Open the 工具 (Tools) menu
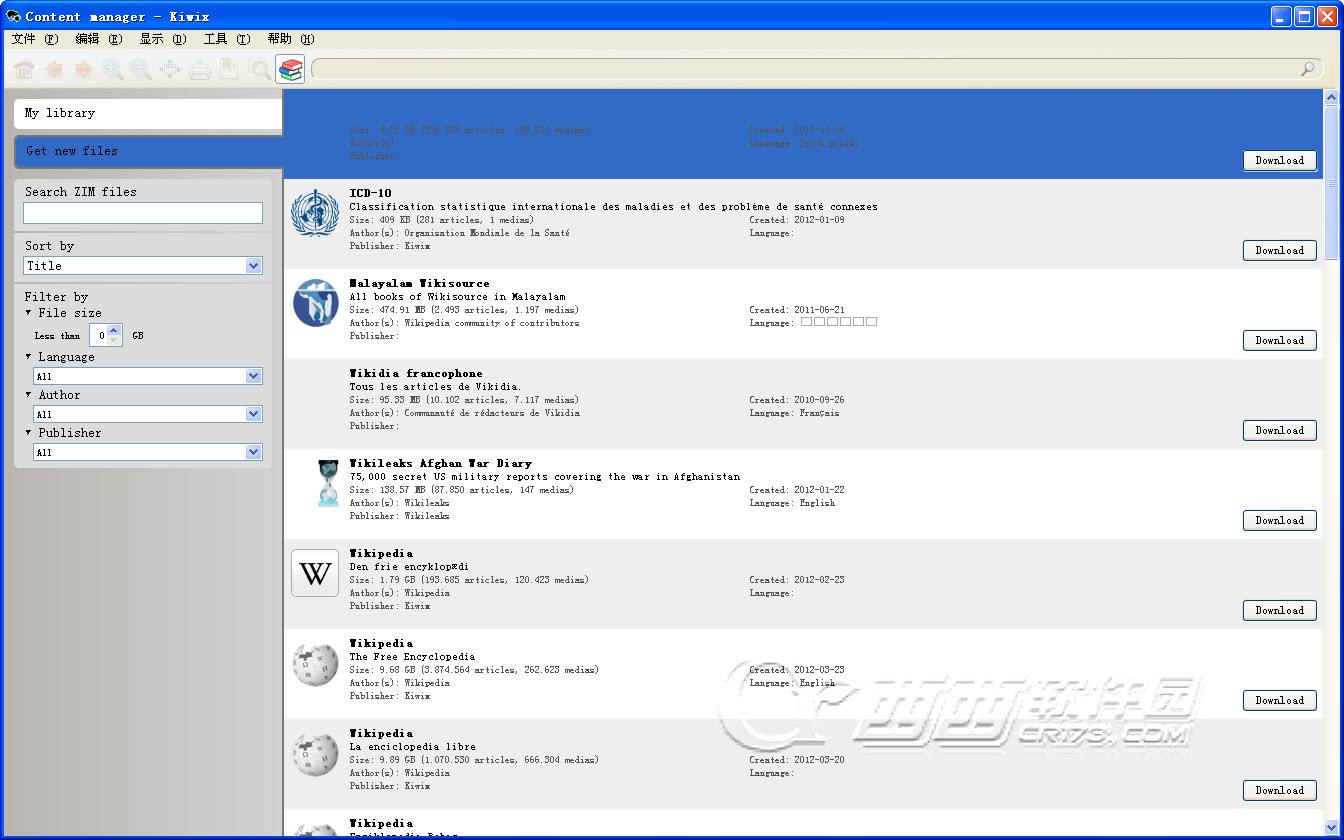Viewport: 1344px width, 840px height. (227, 39)
